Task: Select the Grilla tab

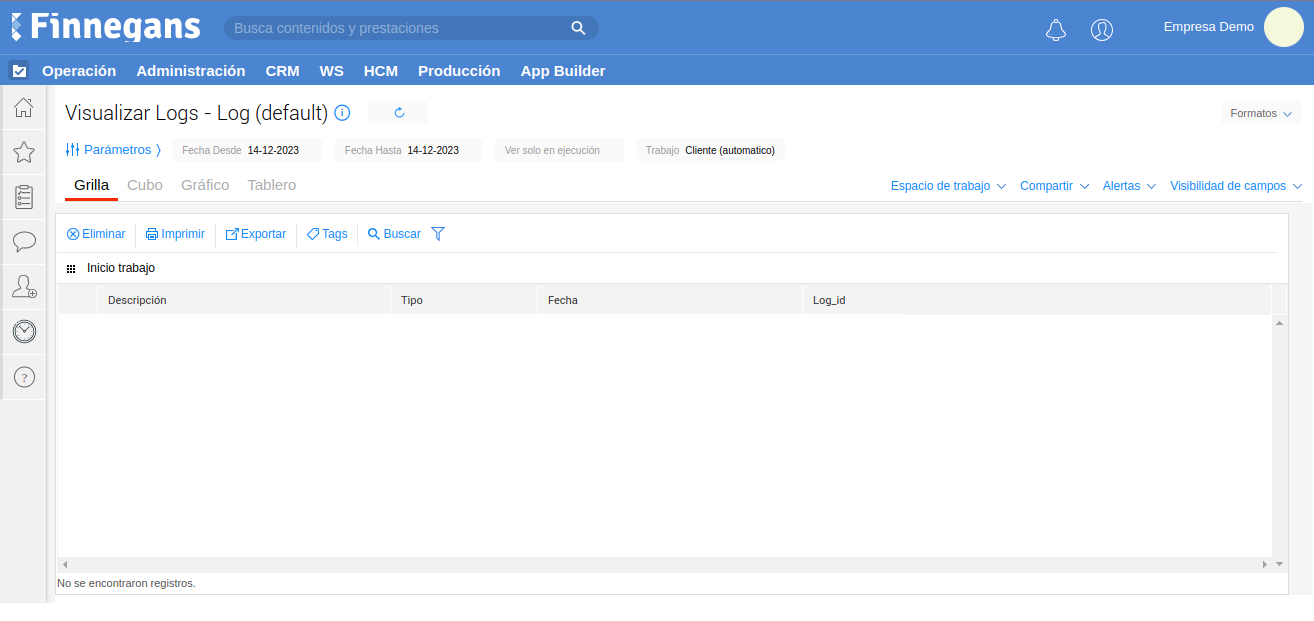Action: (92, 185)
